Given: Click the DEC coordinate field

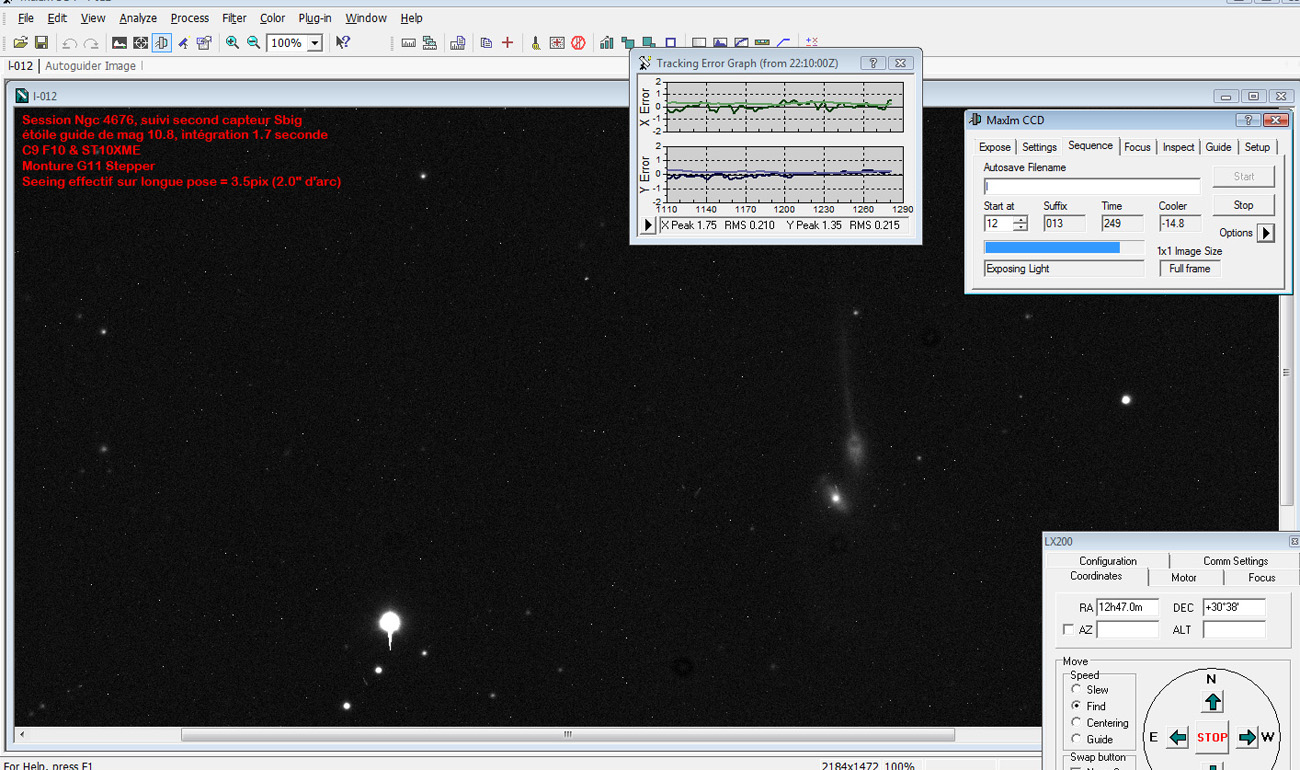Looking at the screenshot, I should [x=1234, y=607].
